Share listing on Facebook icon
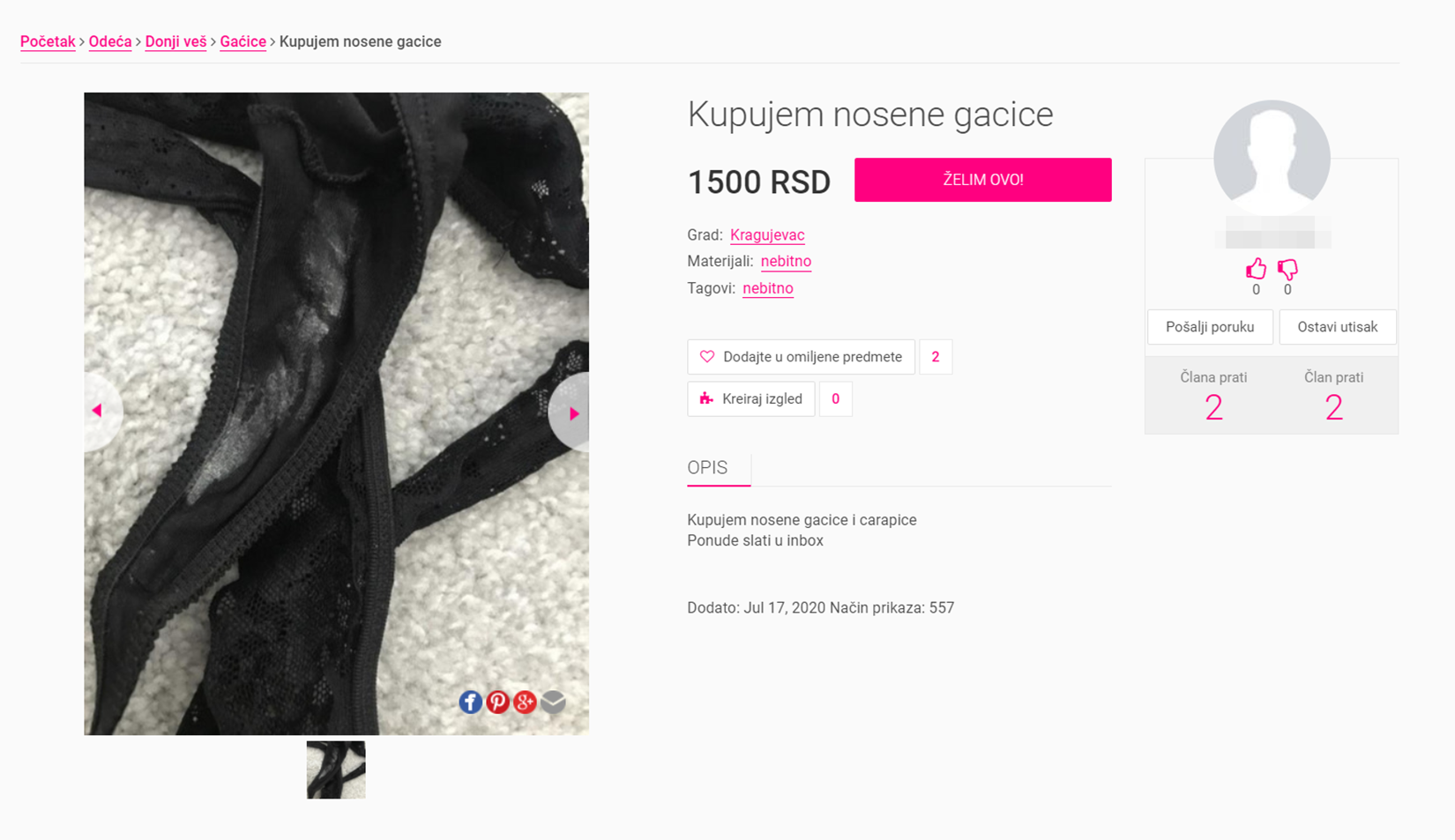 [x=470, y=702]
